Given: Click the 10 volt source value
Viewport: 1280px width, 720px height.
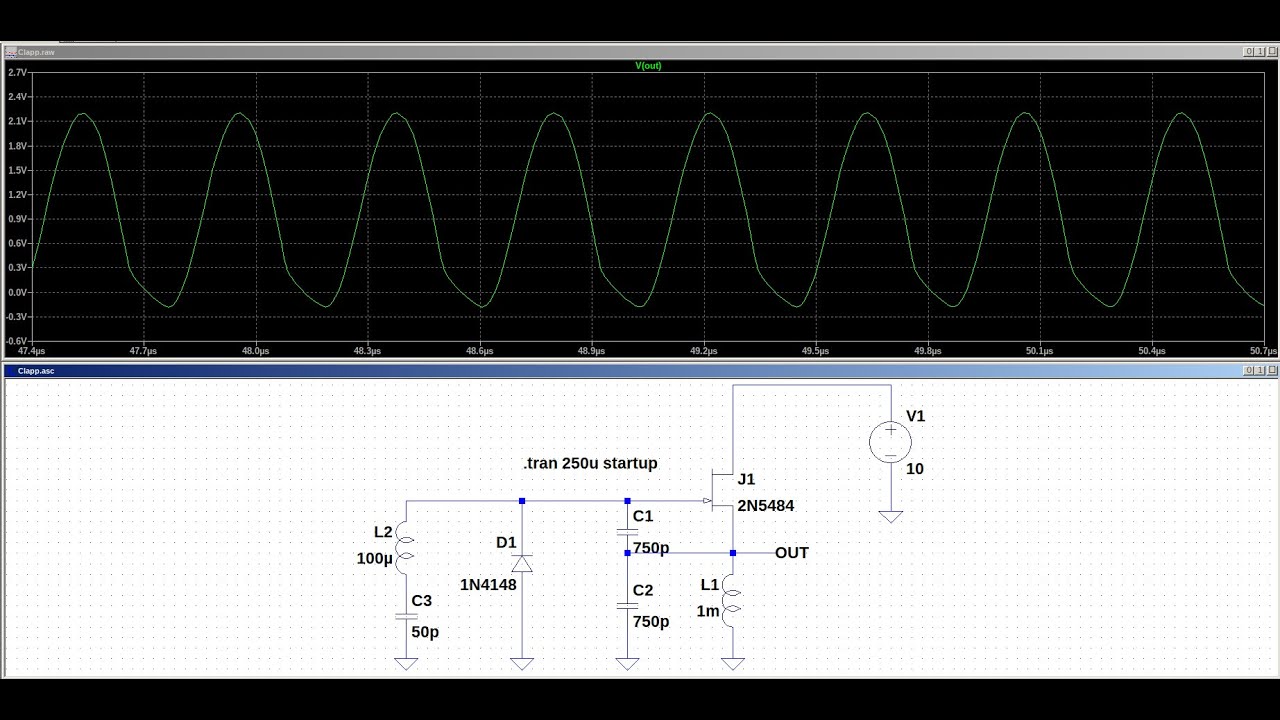Looking at the screenshot, I should [x=915, y=469].
